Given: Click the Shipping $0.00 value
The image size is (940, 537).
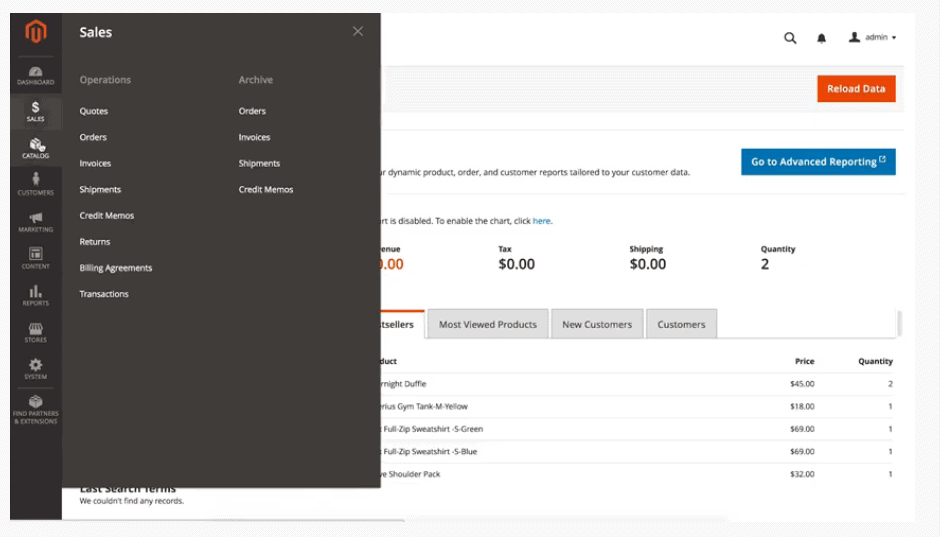Looking at the screenshot, I should (647, 264).
